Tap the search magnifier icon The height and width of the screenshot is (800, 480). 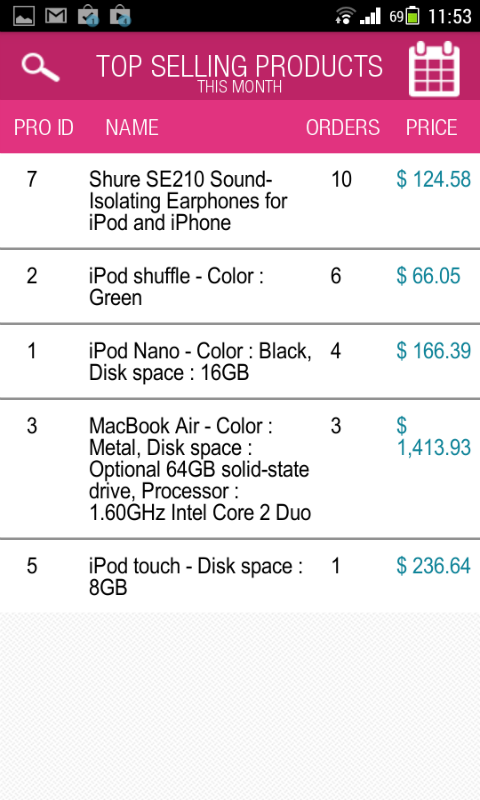40,67
